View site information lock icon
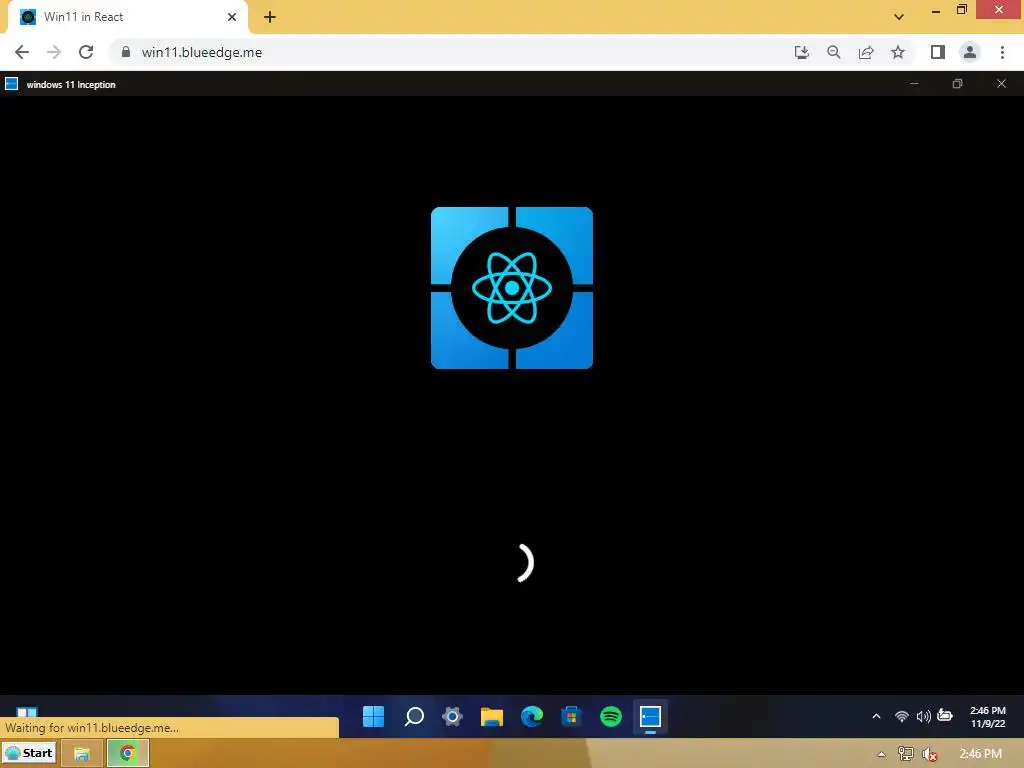This screenshot has height=768, width=1024. click(x=126, y=52)
